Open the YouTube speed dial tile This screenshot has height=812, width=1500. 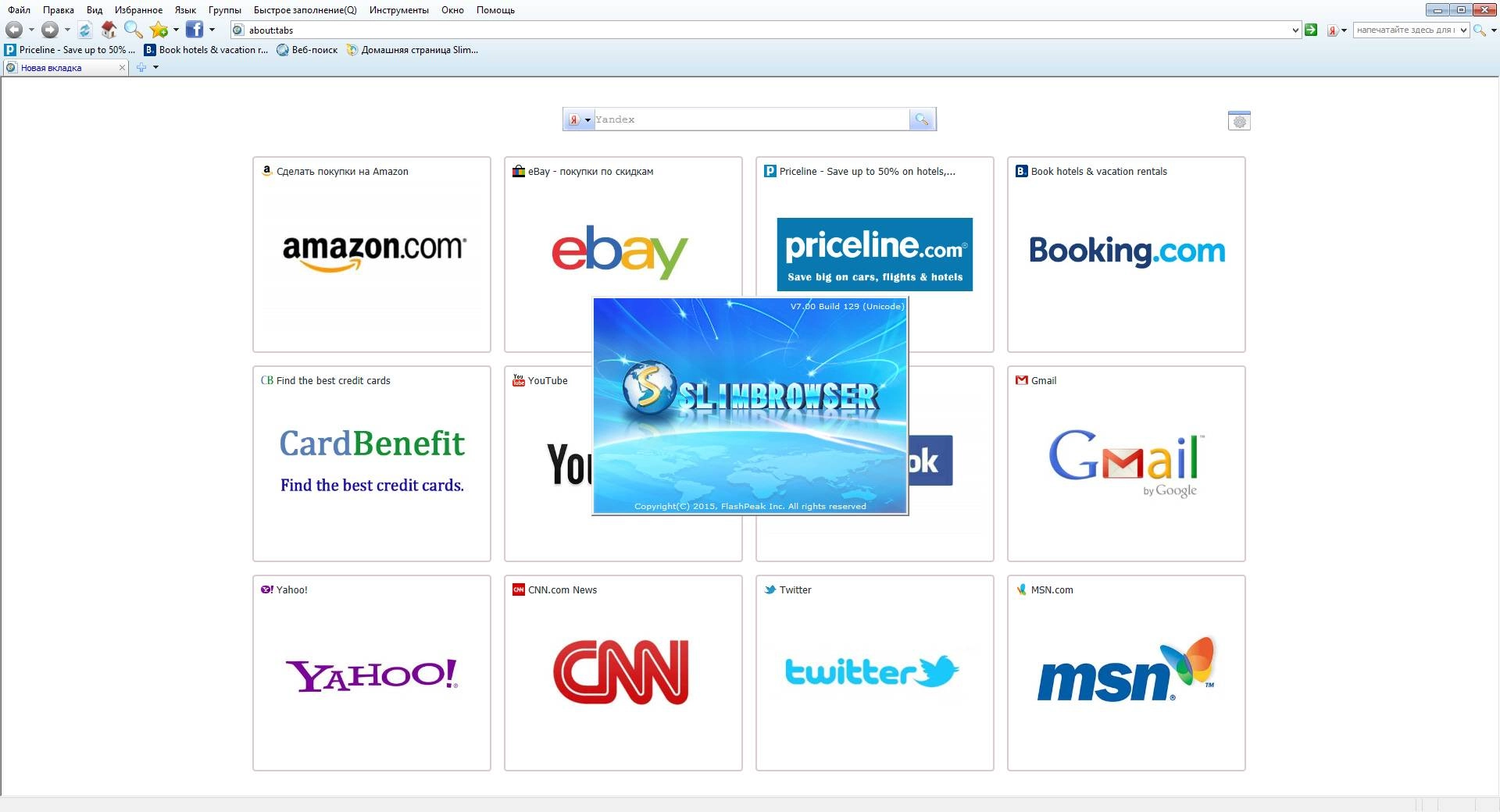[548, 464]
